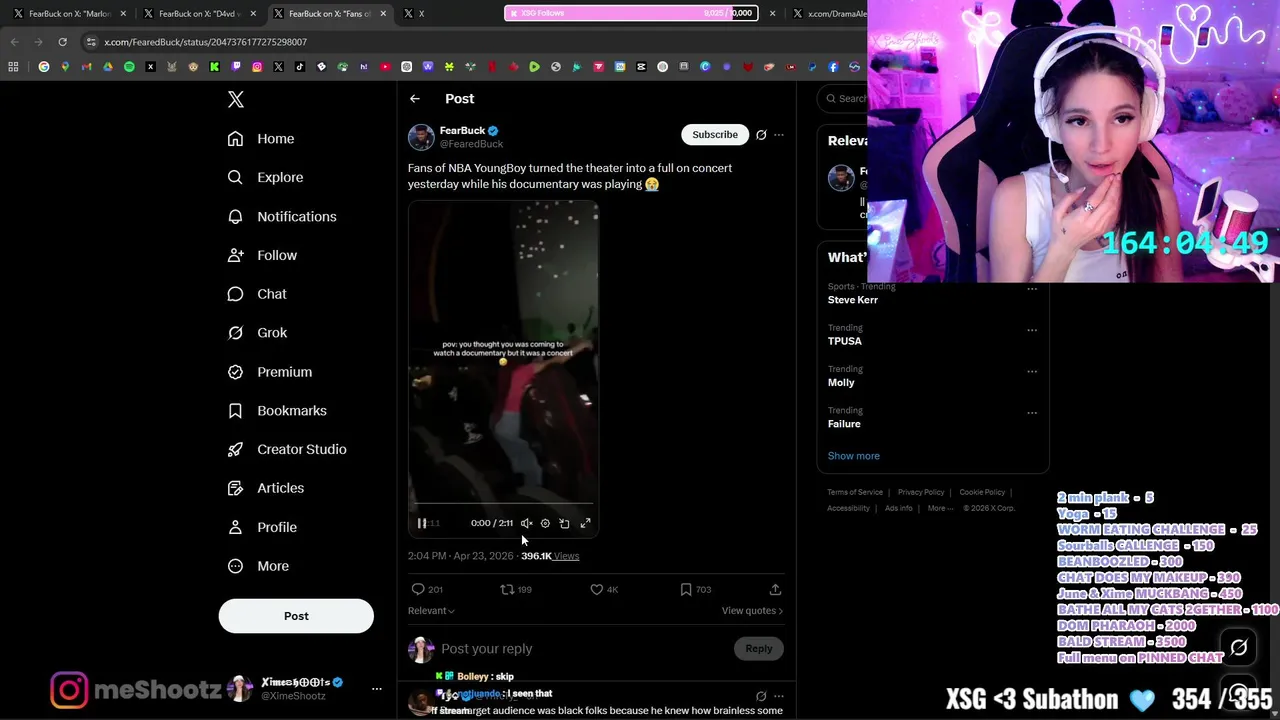Close the 'Fans of' FearBuck tab

[383, 14]
